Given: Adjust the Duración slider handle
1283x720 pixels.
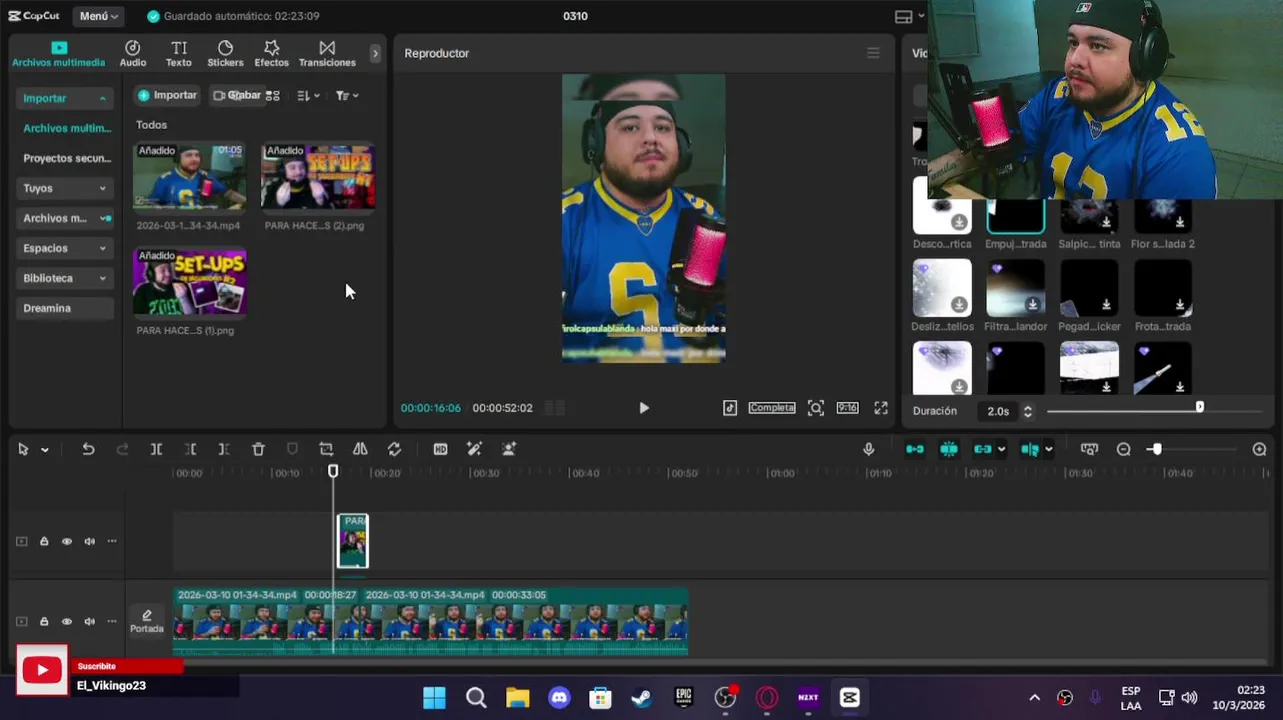Looking at the screenshot, I should coord(1199,407).
